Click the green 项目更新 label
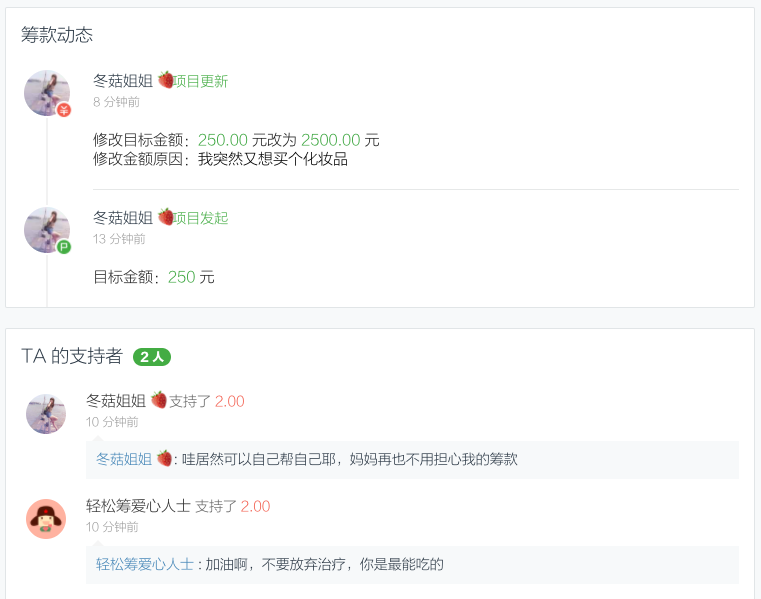761x599 pixels. 201,81
